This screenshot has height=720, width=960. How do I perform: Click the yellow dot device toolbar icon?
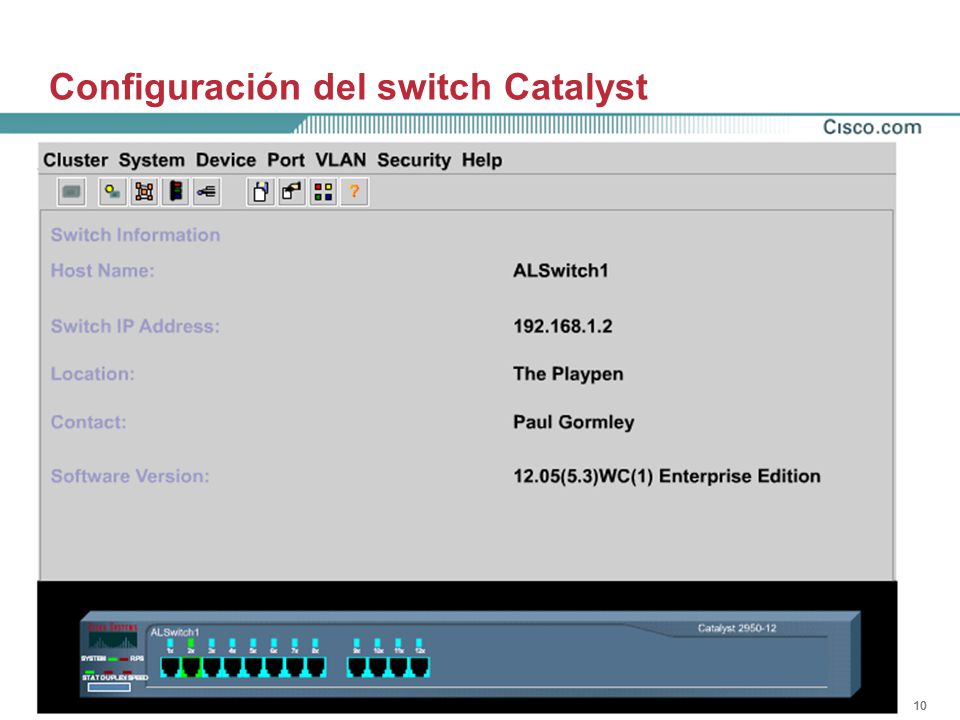point(113,192)
